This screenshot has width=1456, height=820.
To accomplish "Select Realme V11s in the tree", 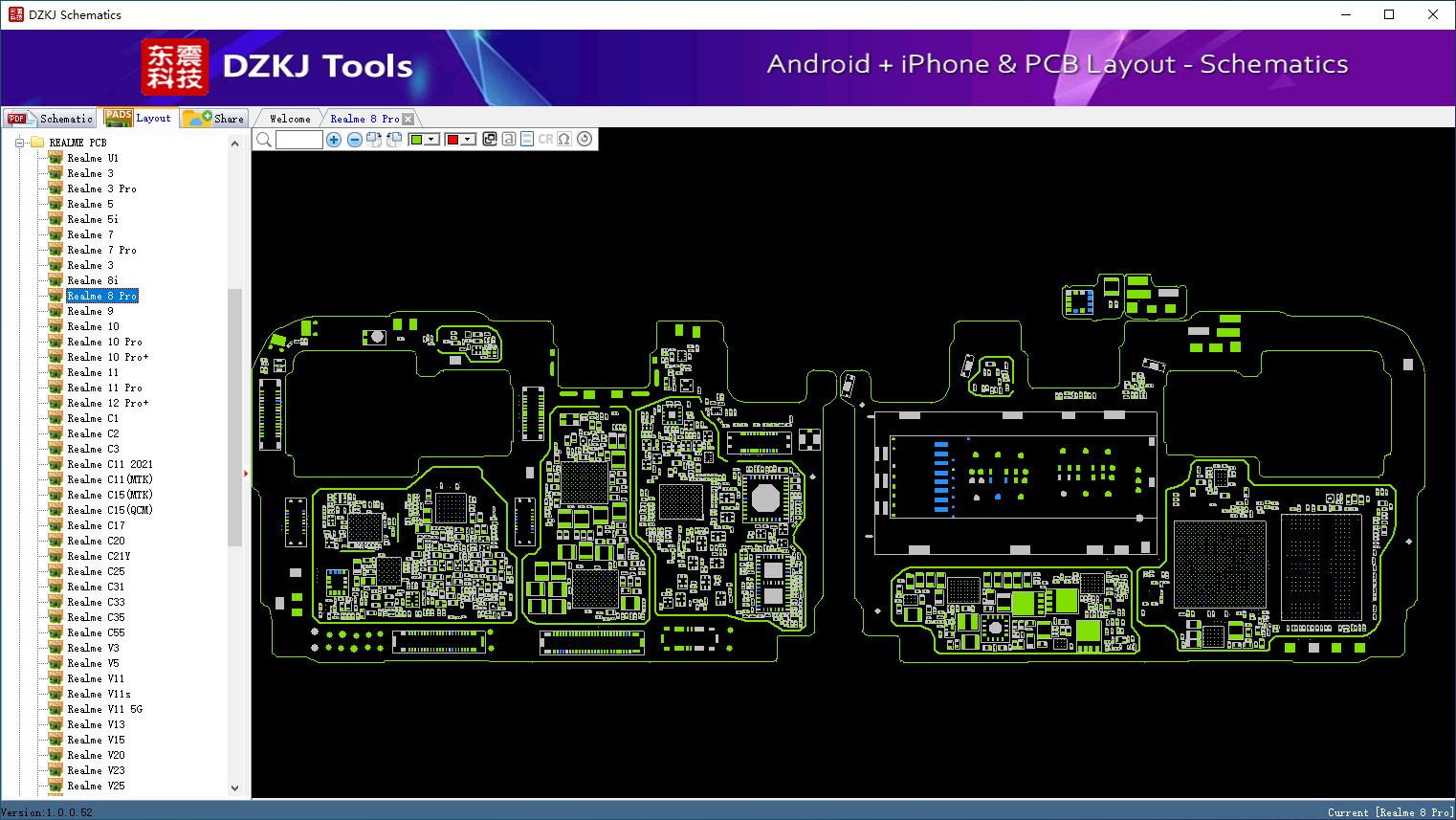I will coord(99,694).
